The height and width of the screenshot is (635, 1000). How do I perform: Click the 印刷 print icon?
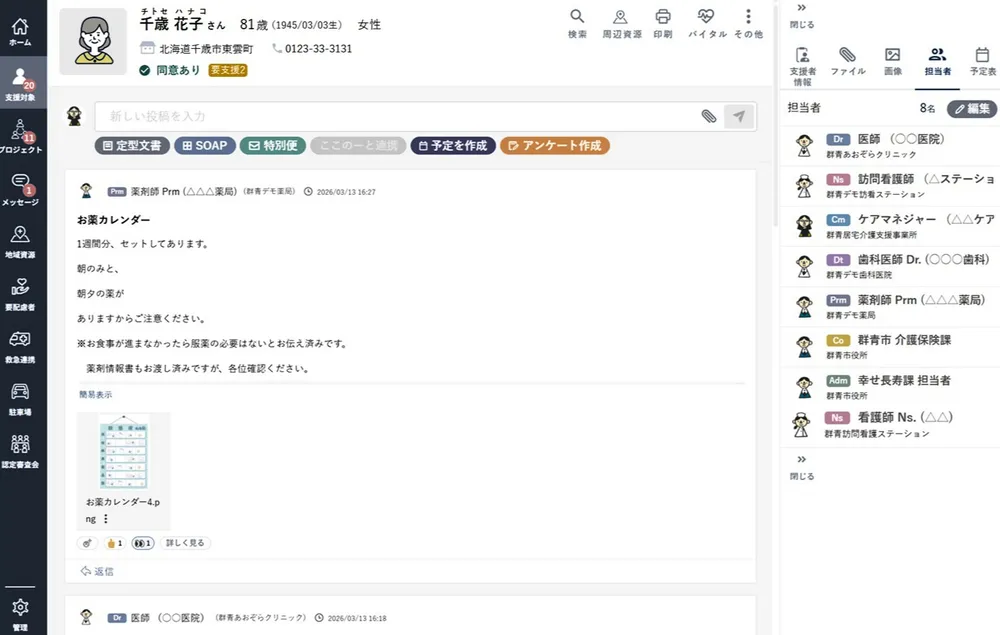click(663, 24)
